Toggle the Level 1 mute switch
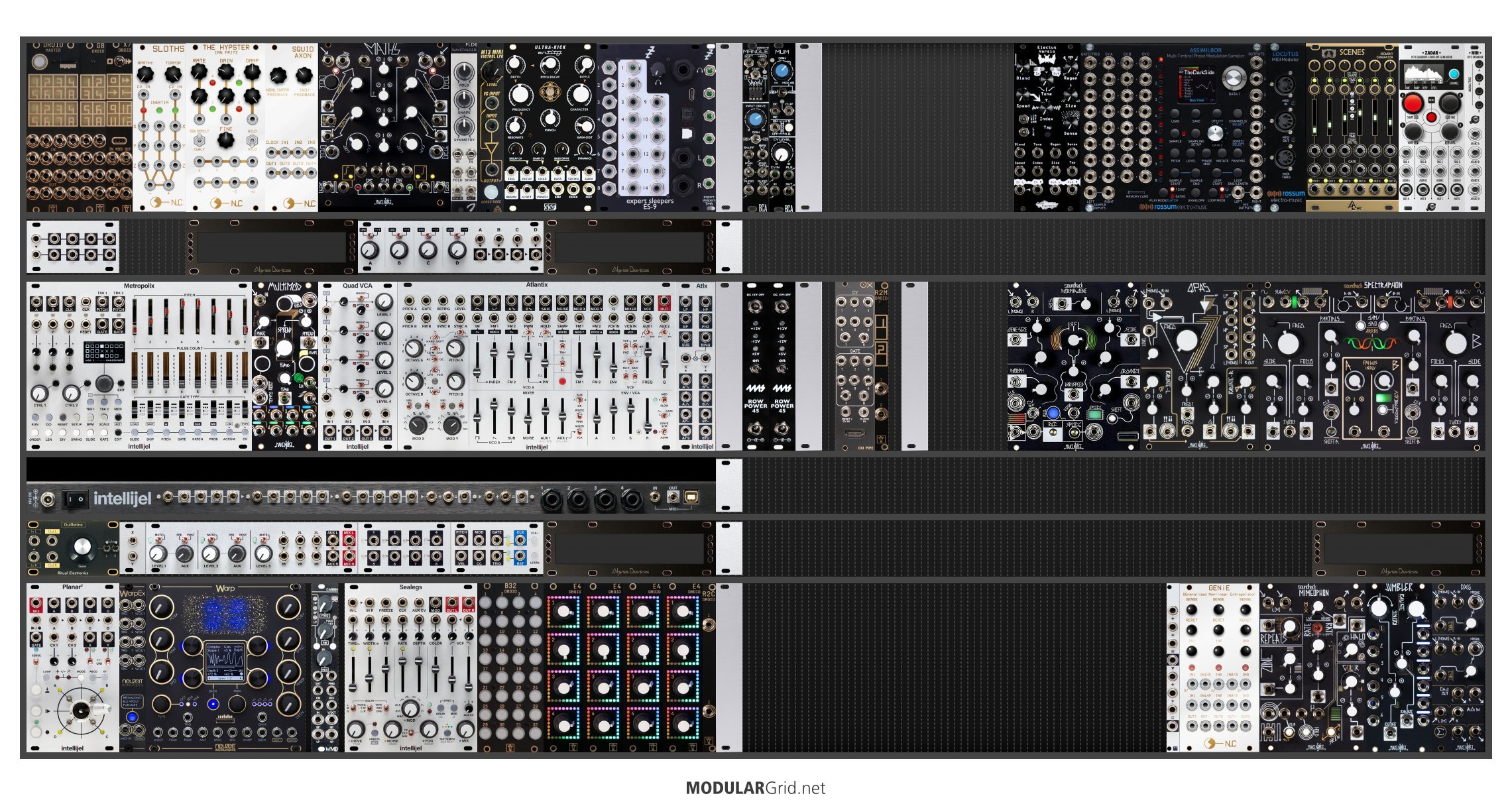This screenshot has height=802, width=1512. [158, 540]
